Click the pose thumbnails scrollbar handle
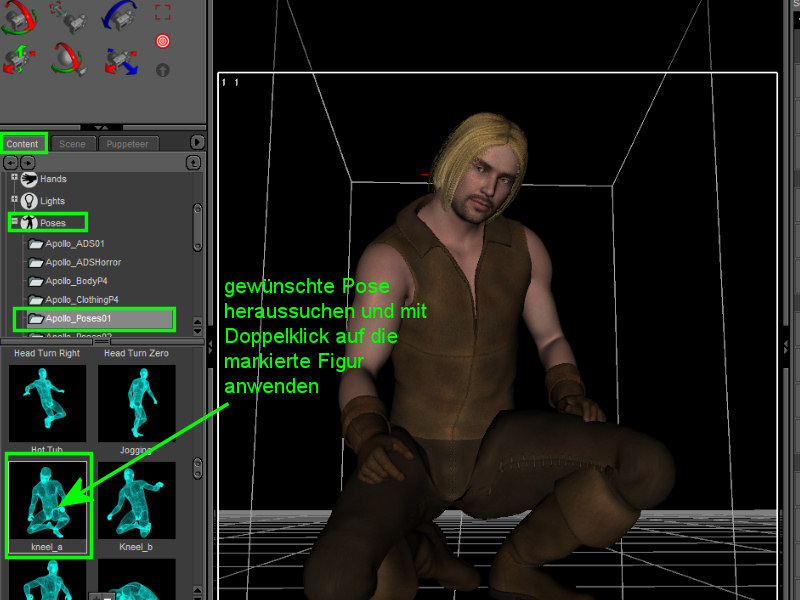Viewport: 800px width, 600px height. pyautogui.click(x=197, y=468)
